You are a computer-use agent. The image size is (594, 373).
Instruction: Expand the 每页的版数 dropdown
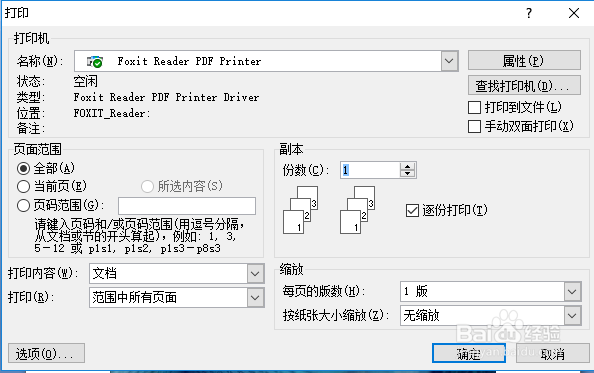pyautogui.click(x=572, y=292)
